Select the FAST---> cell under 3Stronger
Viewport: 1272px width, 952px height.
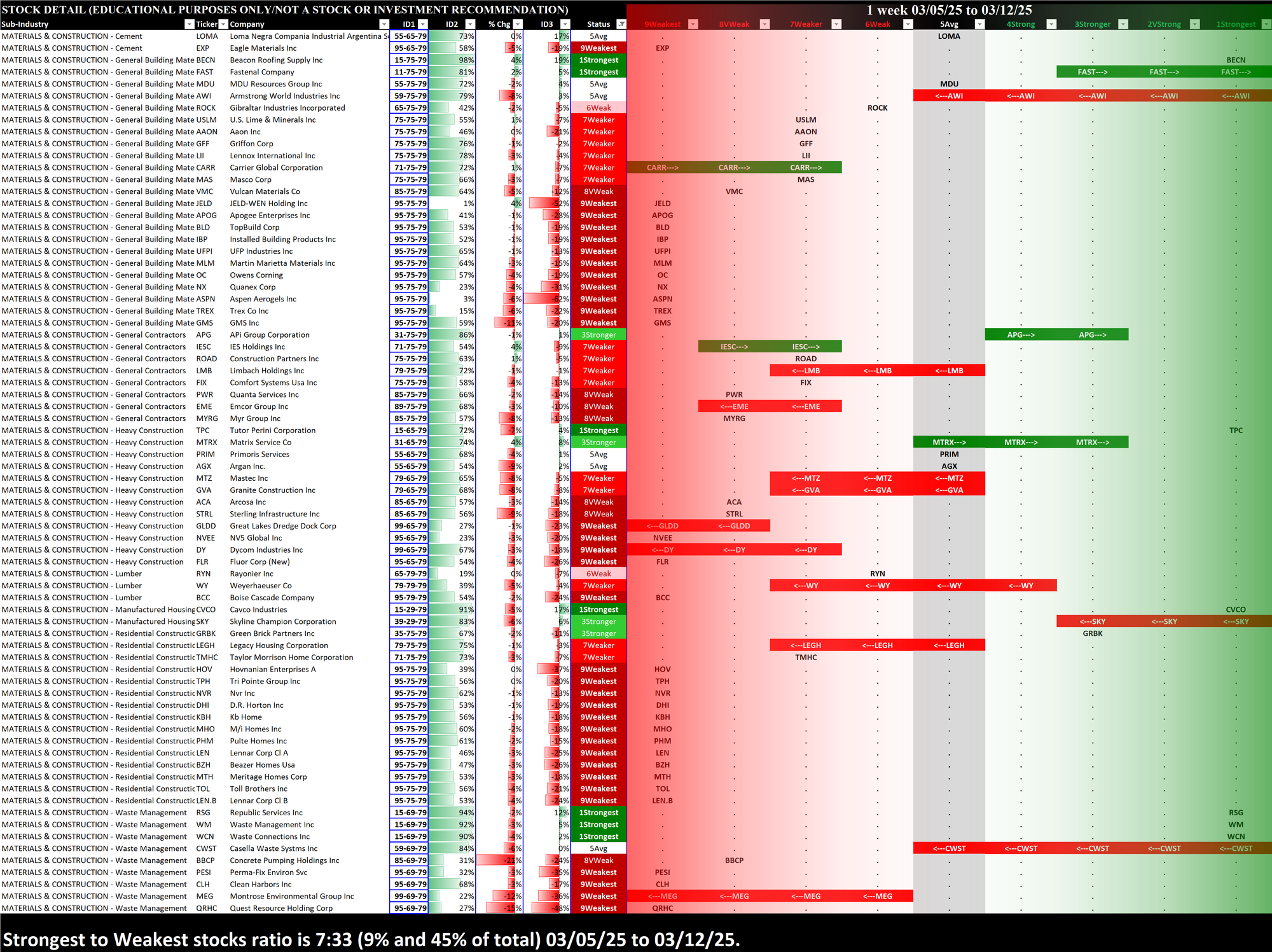(1092, 72)
